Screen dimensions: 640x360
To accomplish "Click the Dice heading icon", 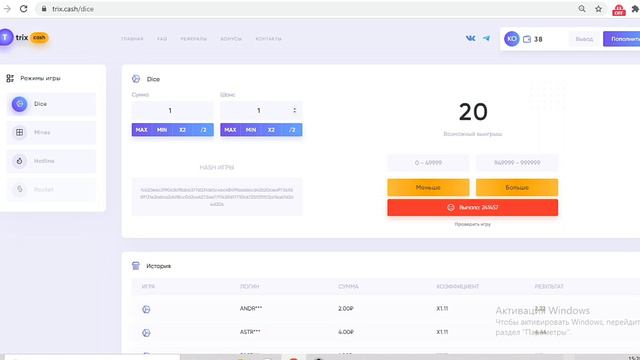I will pyautogui.click(x=136, y=79).
